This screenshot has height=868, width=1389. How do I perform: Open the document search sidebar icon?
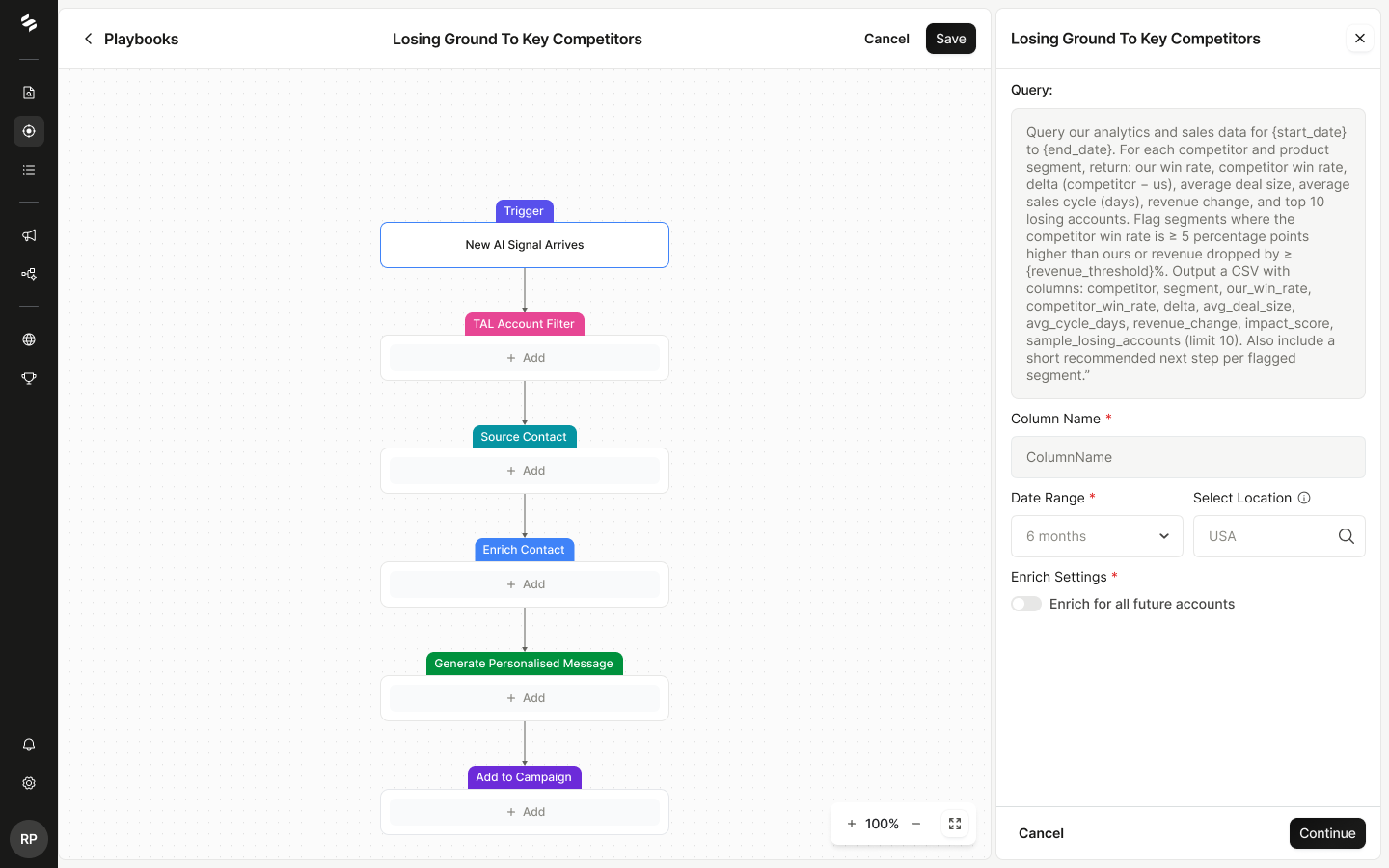click(x=28, y=92)
